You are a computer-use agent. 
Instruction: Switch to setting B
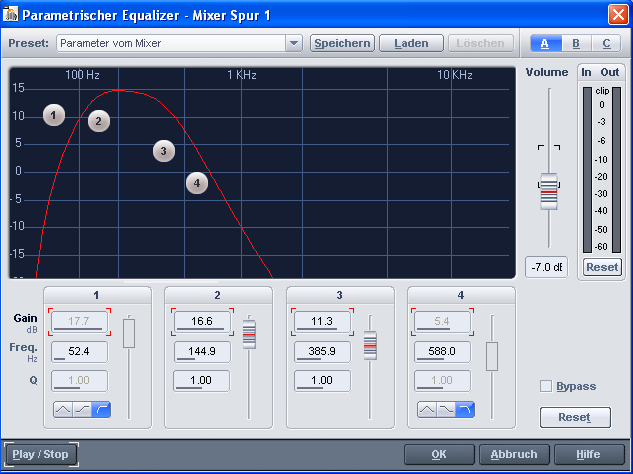point(576,43)
